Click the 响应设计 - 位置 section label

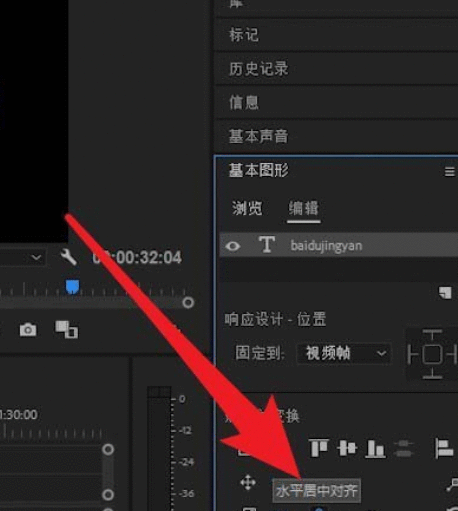[x=275, y=320]
